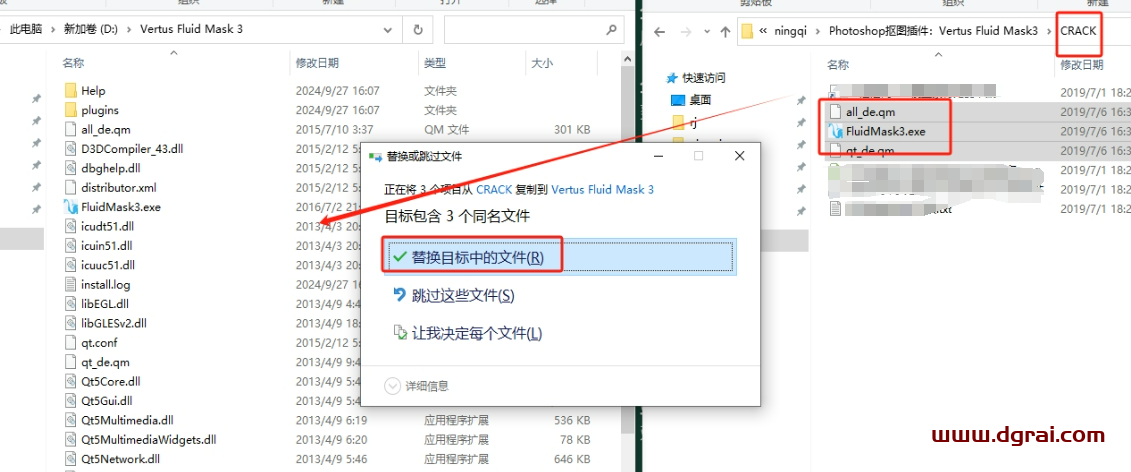
Task: Navigate to This PC breadcrumb
Action: pyautogui.click(x=25, y=30)
